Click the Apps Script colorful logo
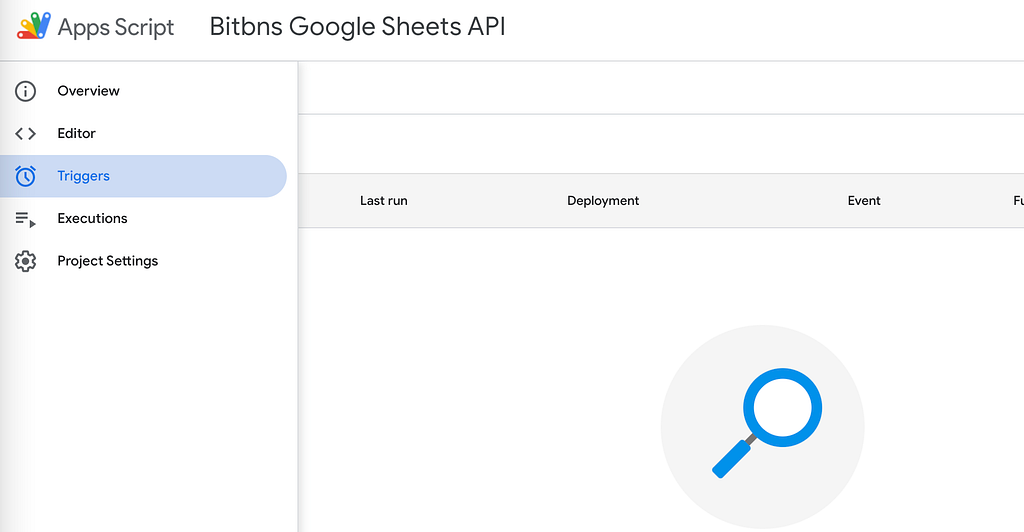This screenshot has width=1024, height=532. tap(33, 27)
